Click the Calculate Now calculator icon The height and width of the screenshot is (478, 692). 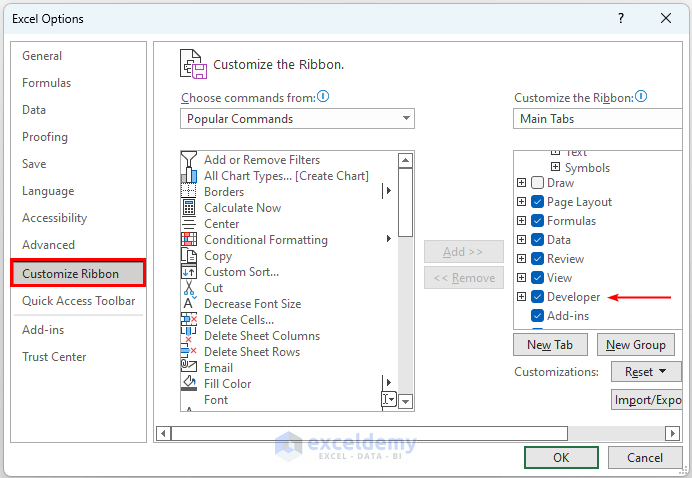click(x=189, y=207)
